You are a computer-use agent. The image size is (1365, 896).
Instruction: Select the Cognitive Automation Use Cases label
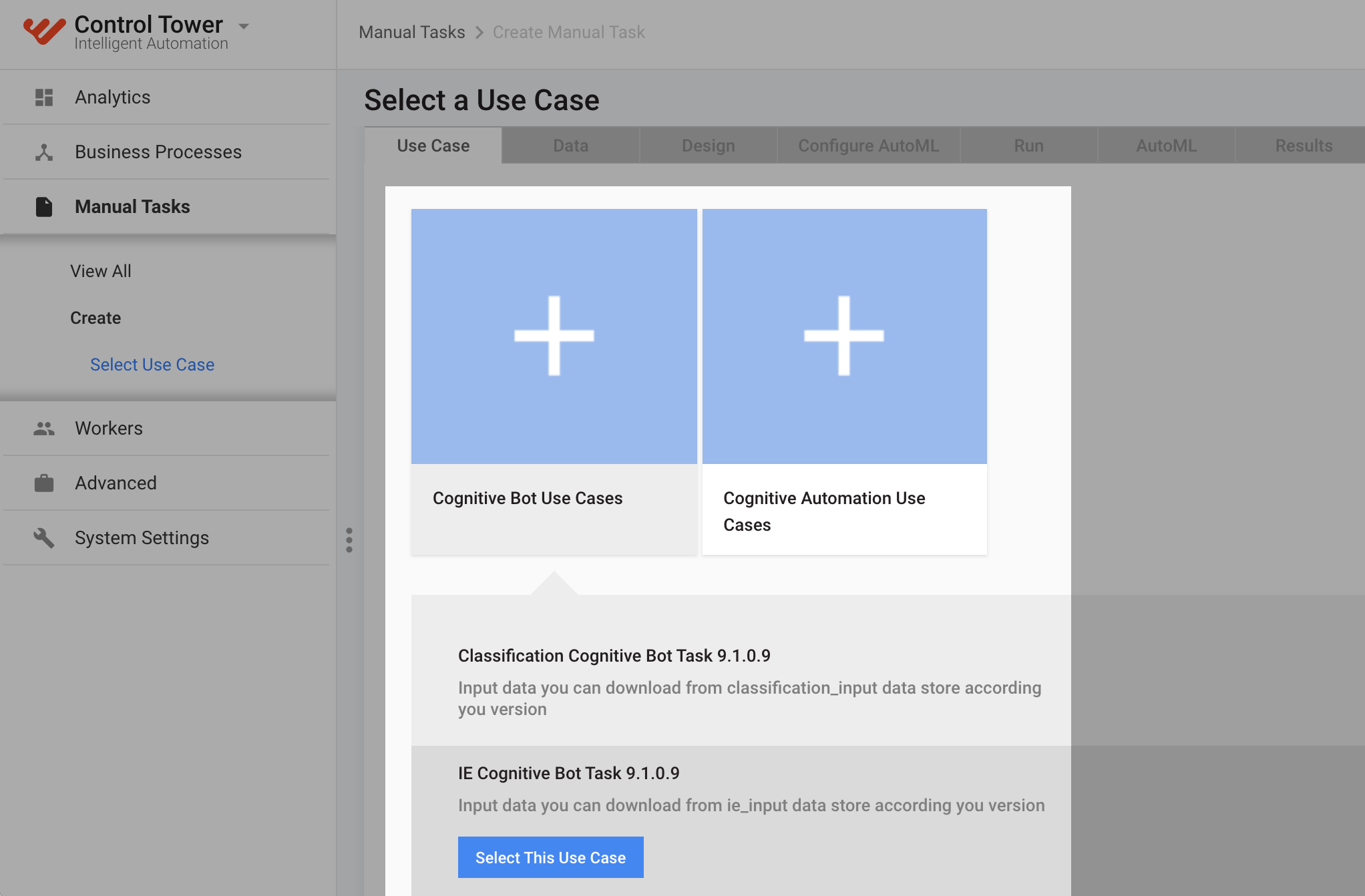click(824, 511)
